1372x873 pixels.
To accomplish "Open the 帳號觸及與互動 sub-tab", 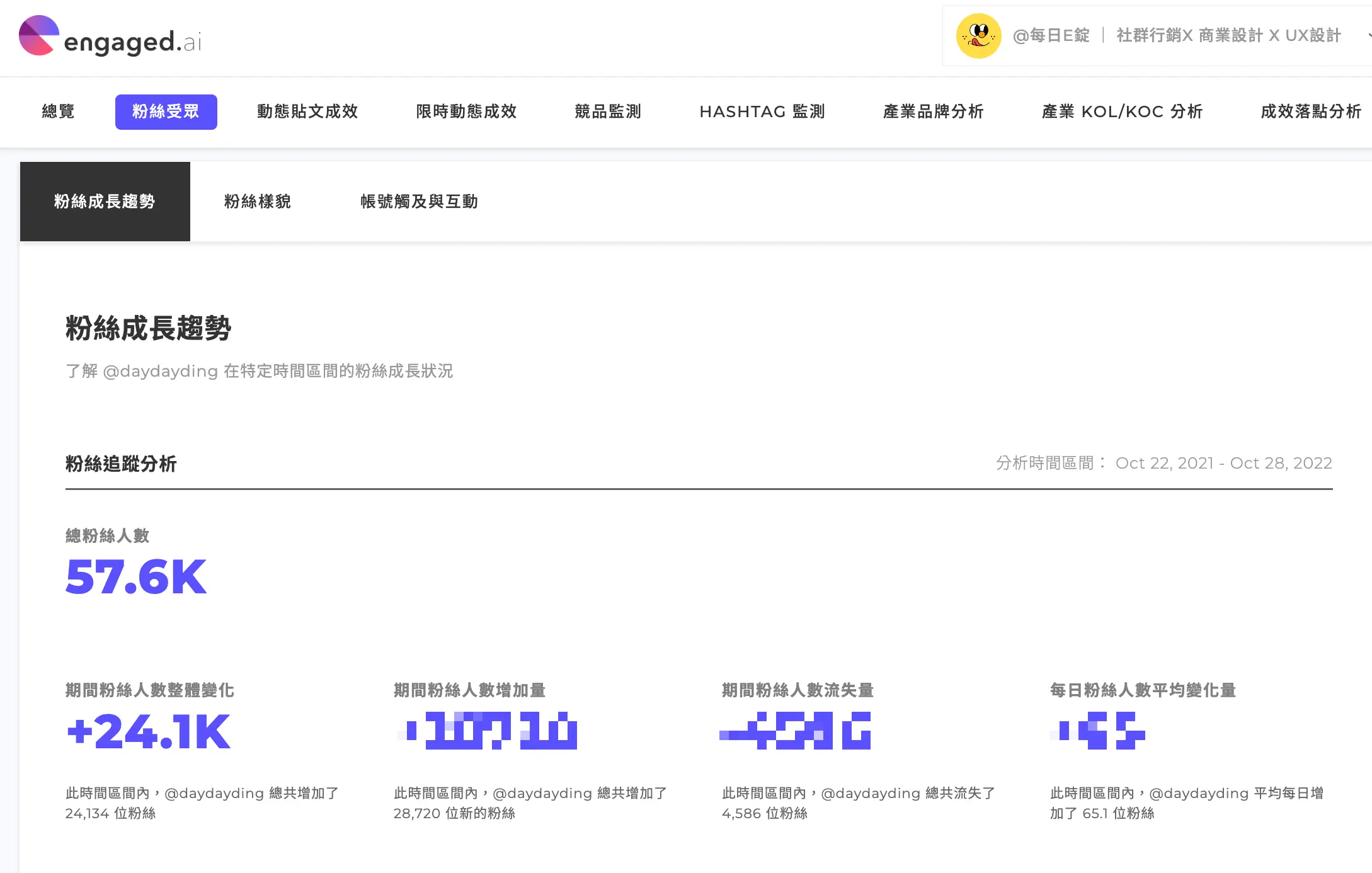I will click(419, 202).
